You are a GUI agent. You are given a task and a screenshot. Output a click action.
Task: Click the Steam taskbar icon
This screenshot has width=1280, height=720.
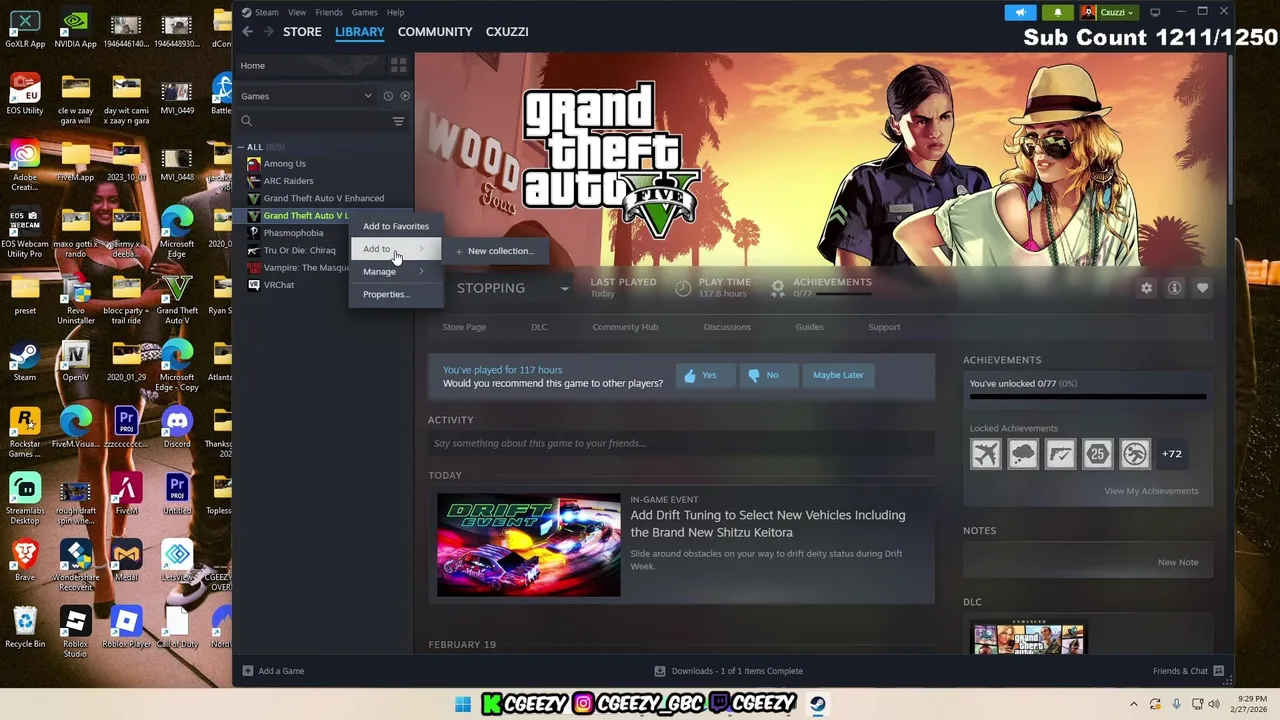(x=818, y=705)
